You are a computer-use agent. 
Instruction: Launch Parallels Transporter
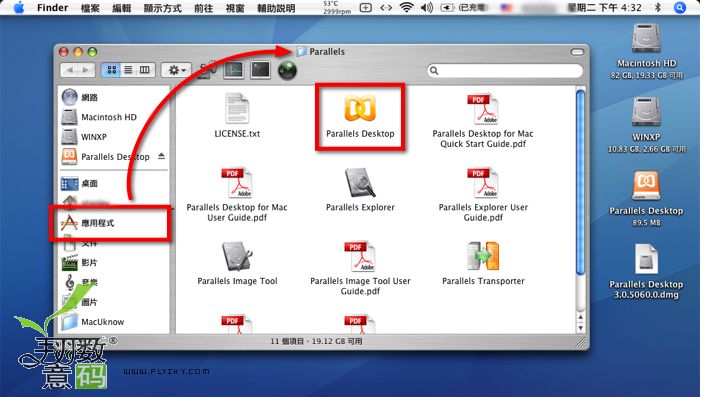pyautogui.click(x=483, y=256)
